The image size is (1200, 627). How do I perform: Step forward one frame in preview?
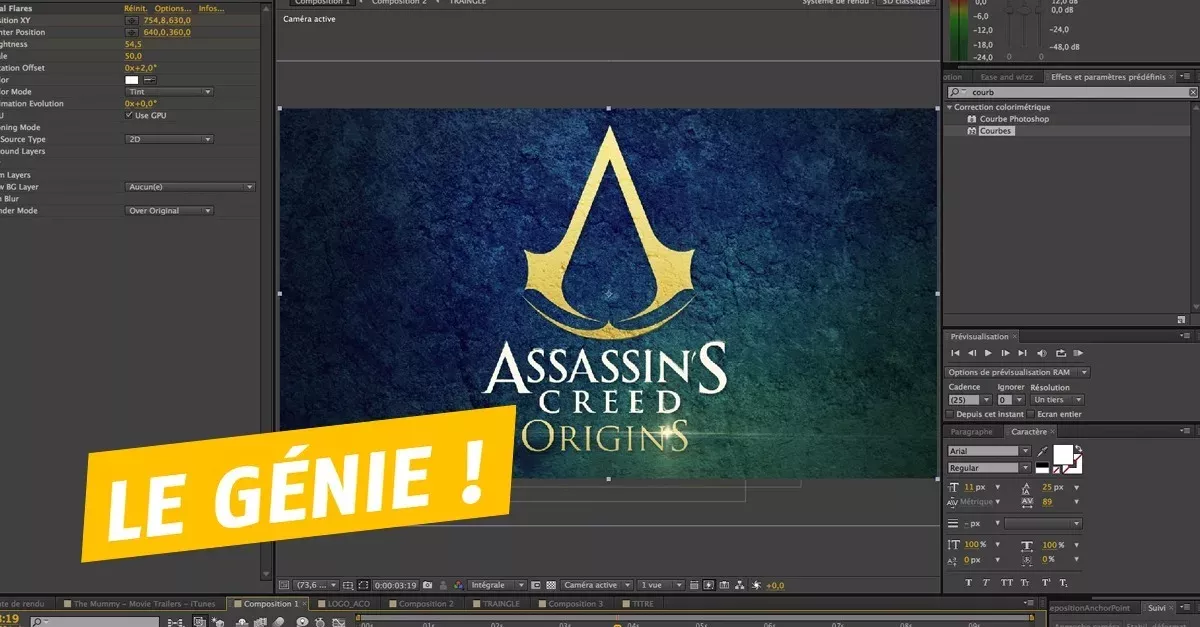[x=1005, y=353]
